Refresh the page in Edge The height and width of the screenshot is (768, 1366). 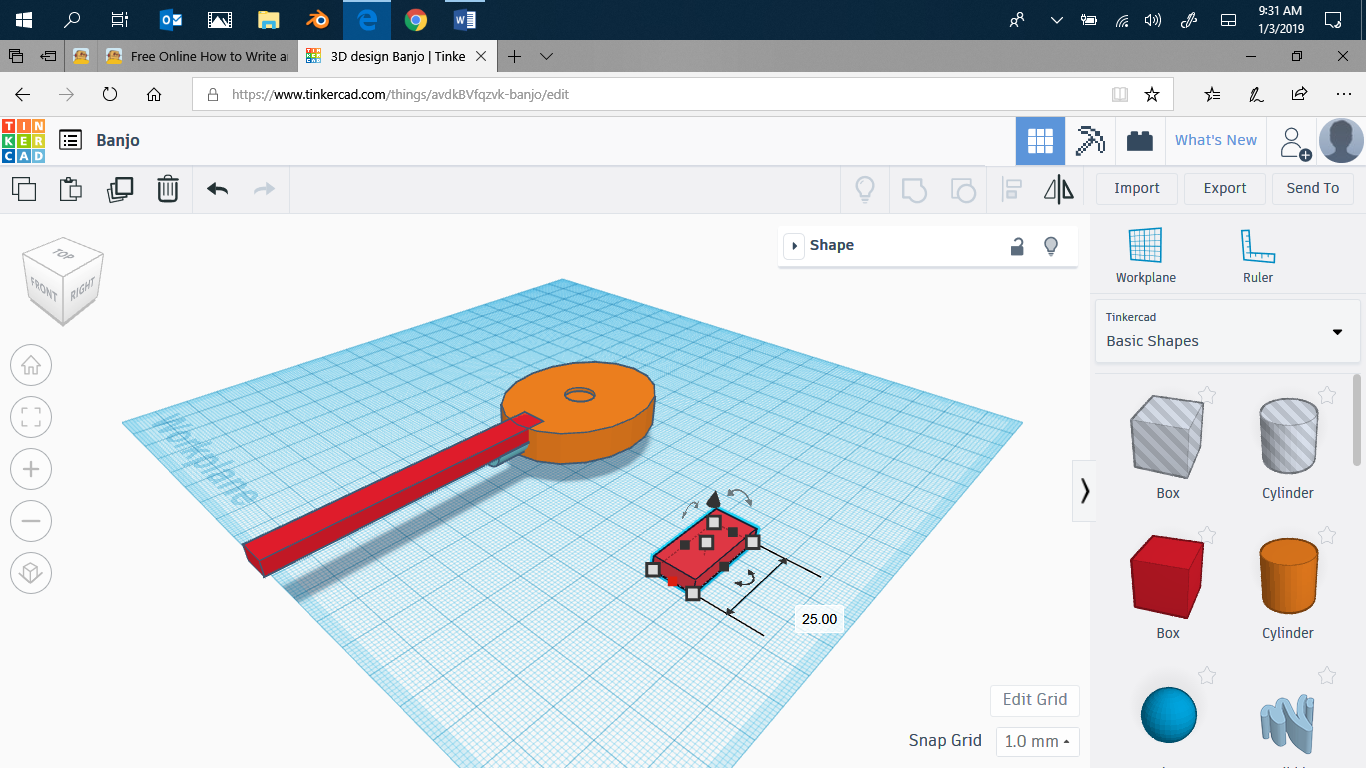point(110,94)
